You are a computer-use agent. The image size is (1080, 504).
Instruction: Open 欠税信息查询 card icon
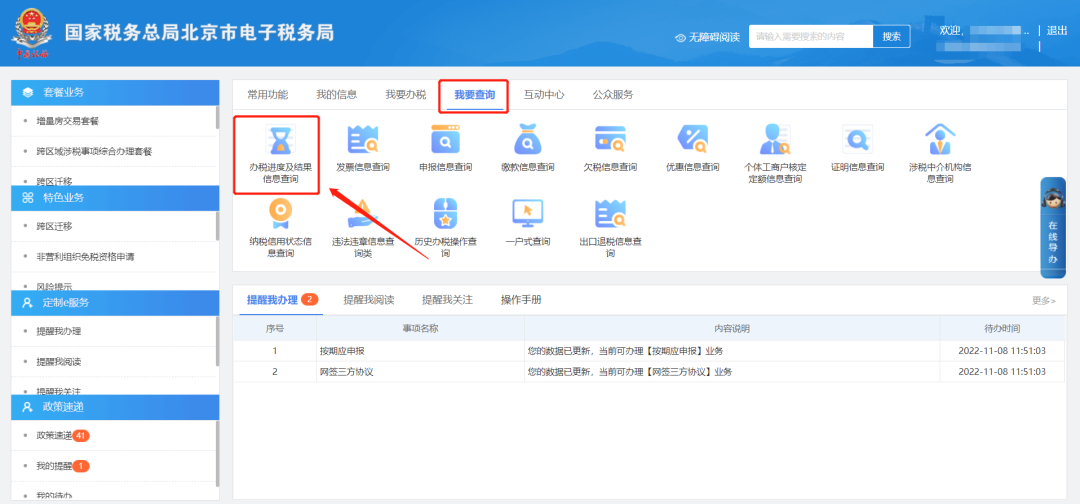pos(610,140)
